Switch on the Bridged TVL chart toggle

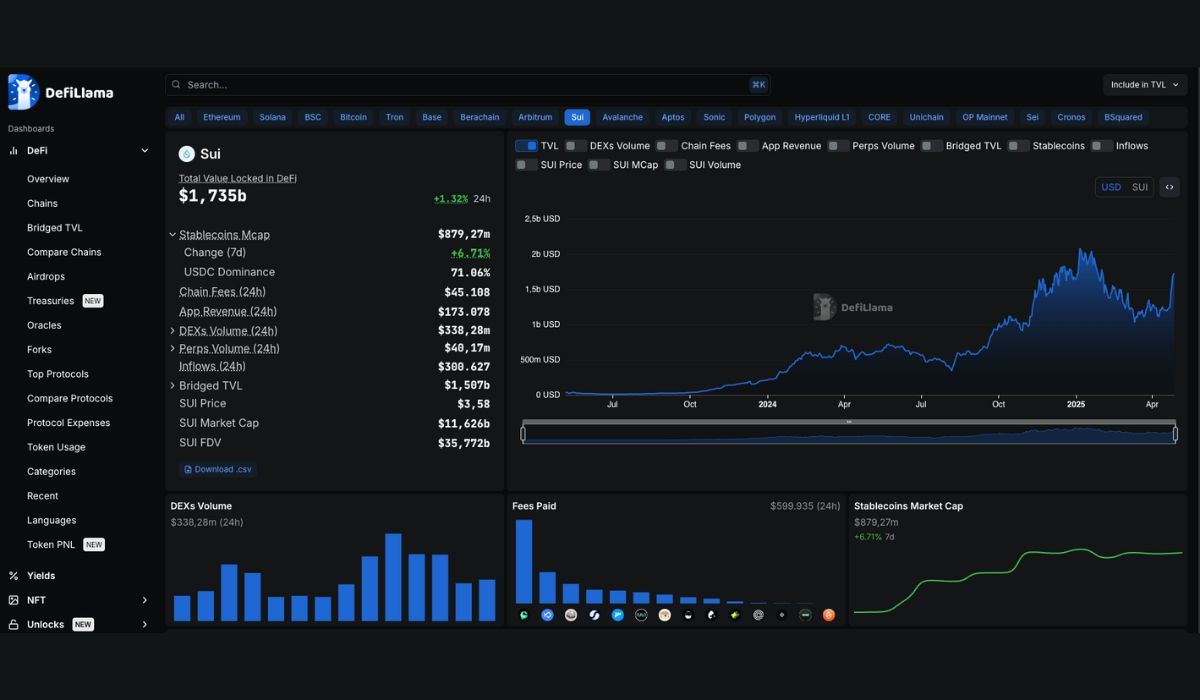pos(931,146)
